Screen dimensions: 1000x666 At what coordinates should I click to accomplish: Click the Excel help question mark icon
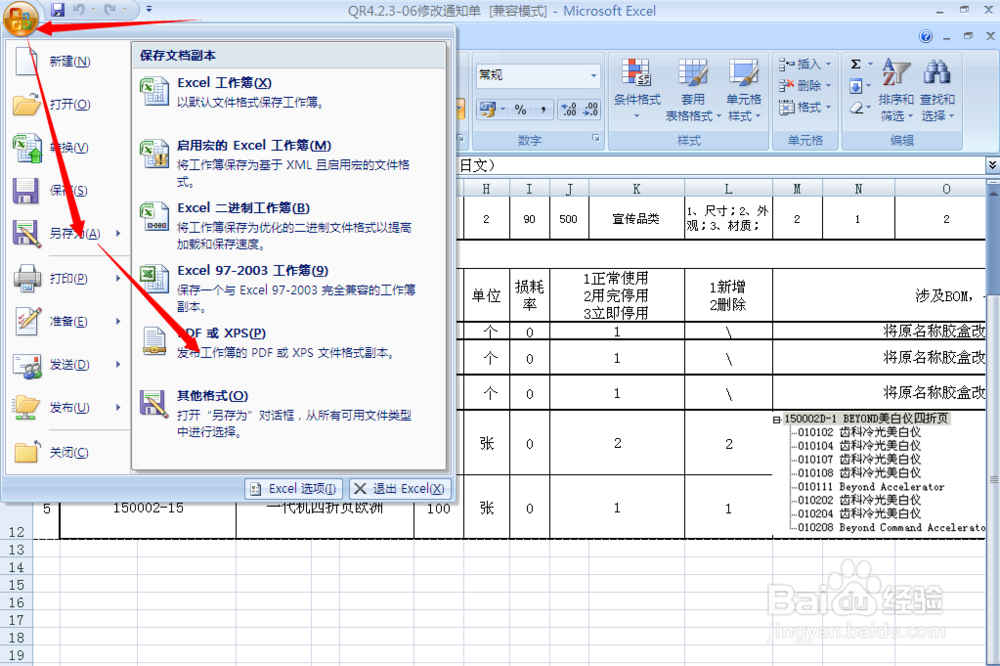coord(925,36)
